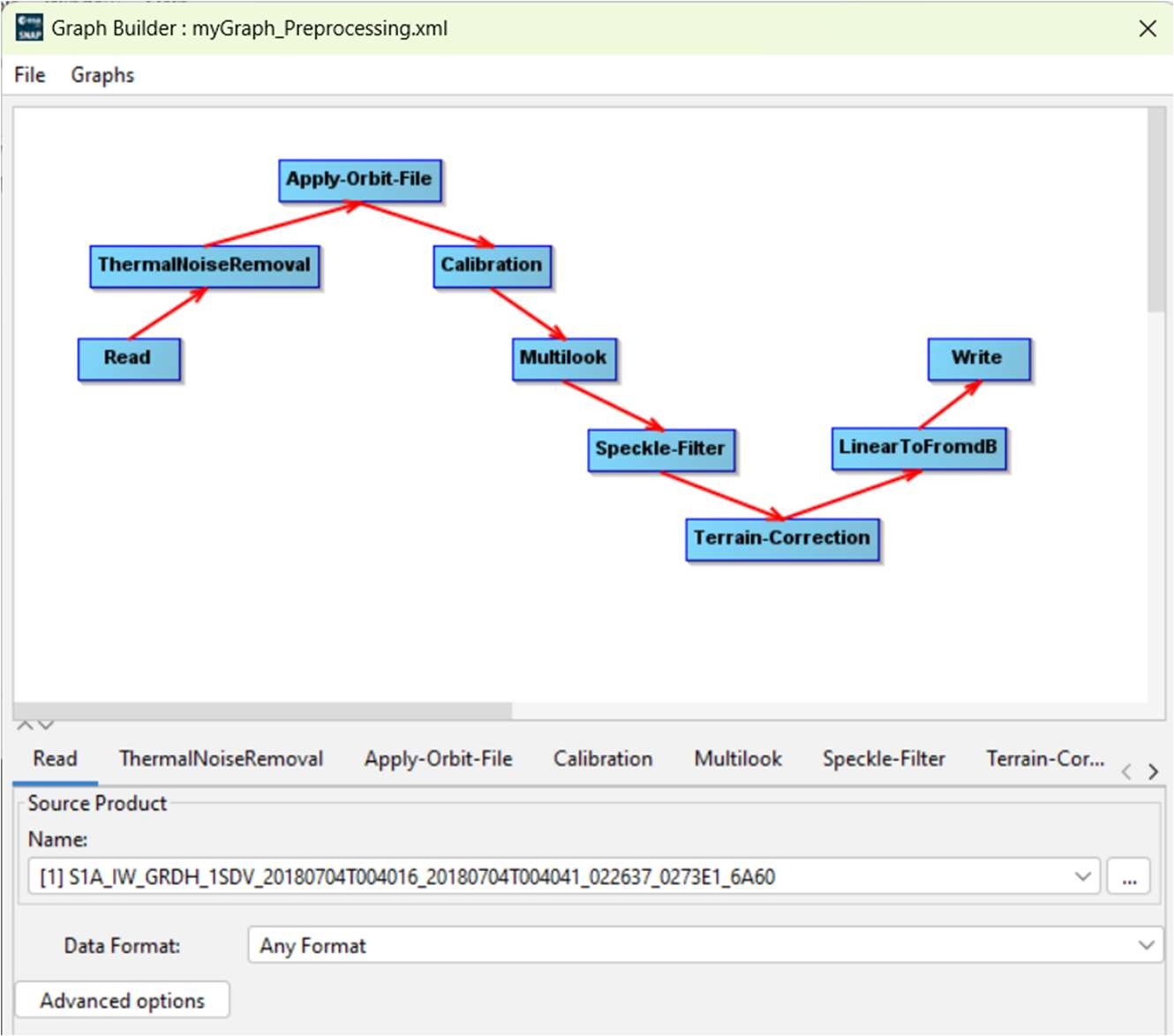Click the graph canvas horizontal scrollbar thumb

pos(263,711)
